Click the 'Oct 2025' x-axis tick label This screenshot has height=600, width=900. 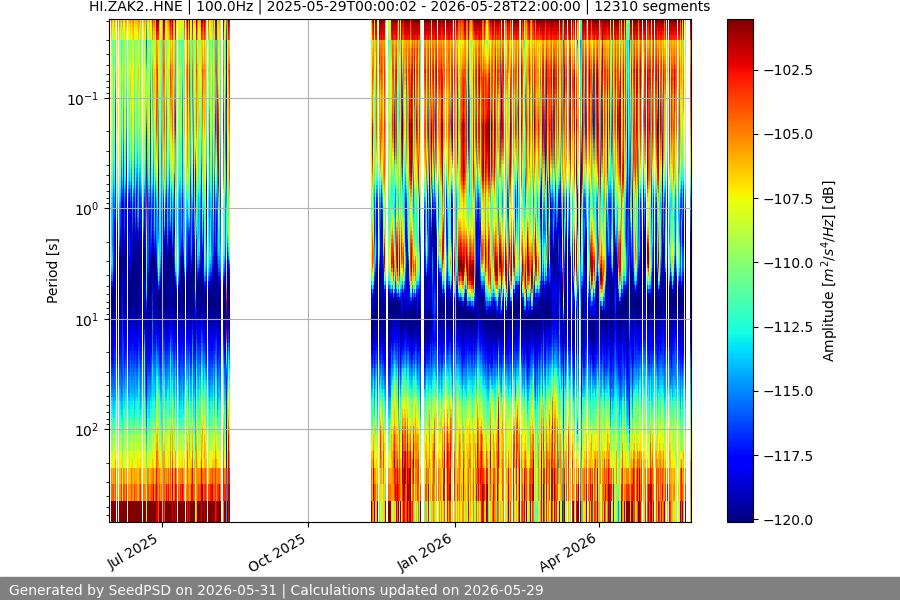pos(277,553)
